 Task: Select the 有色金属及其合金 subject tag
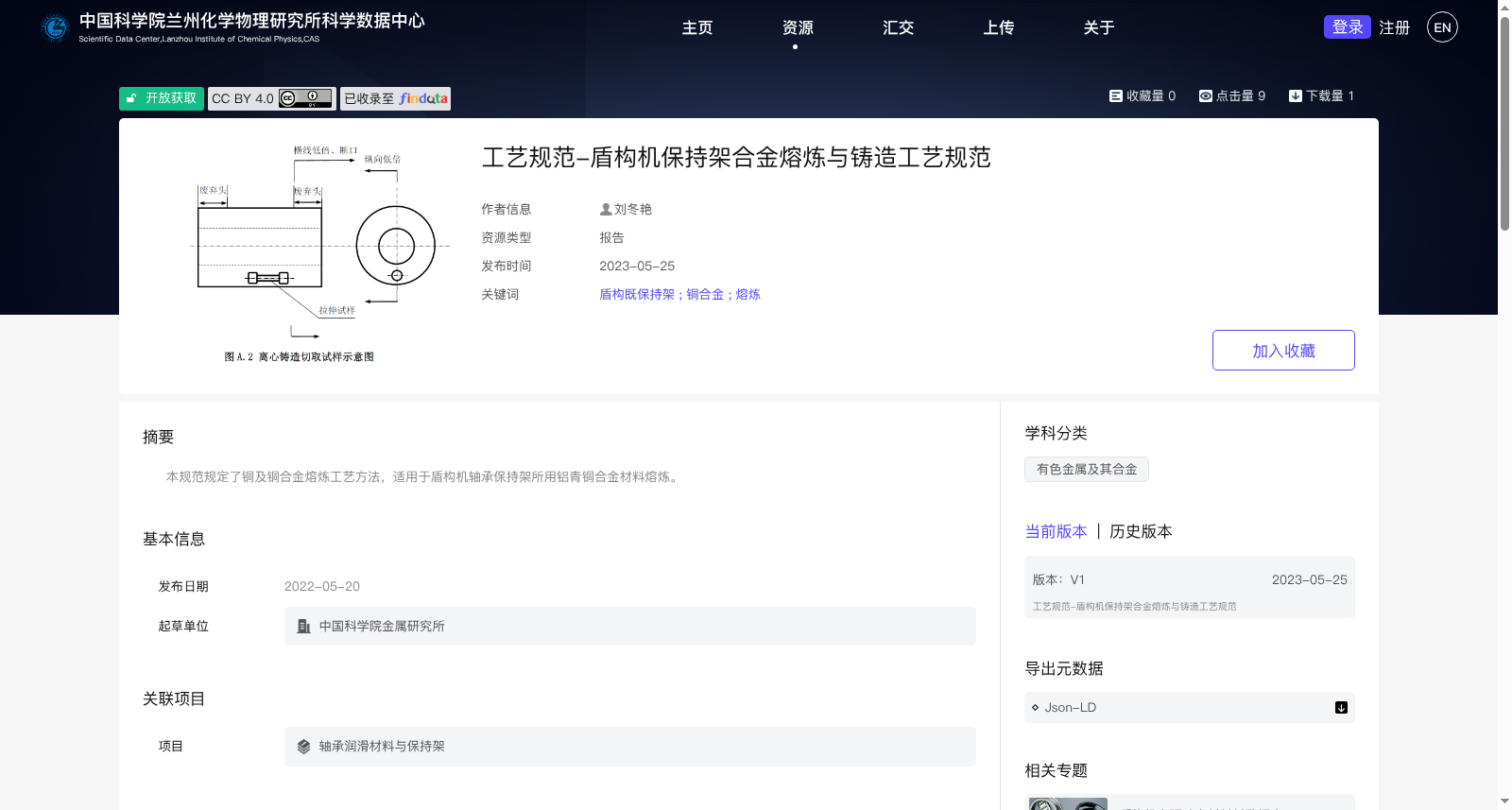[x=1087, y=470]
